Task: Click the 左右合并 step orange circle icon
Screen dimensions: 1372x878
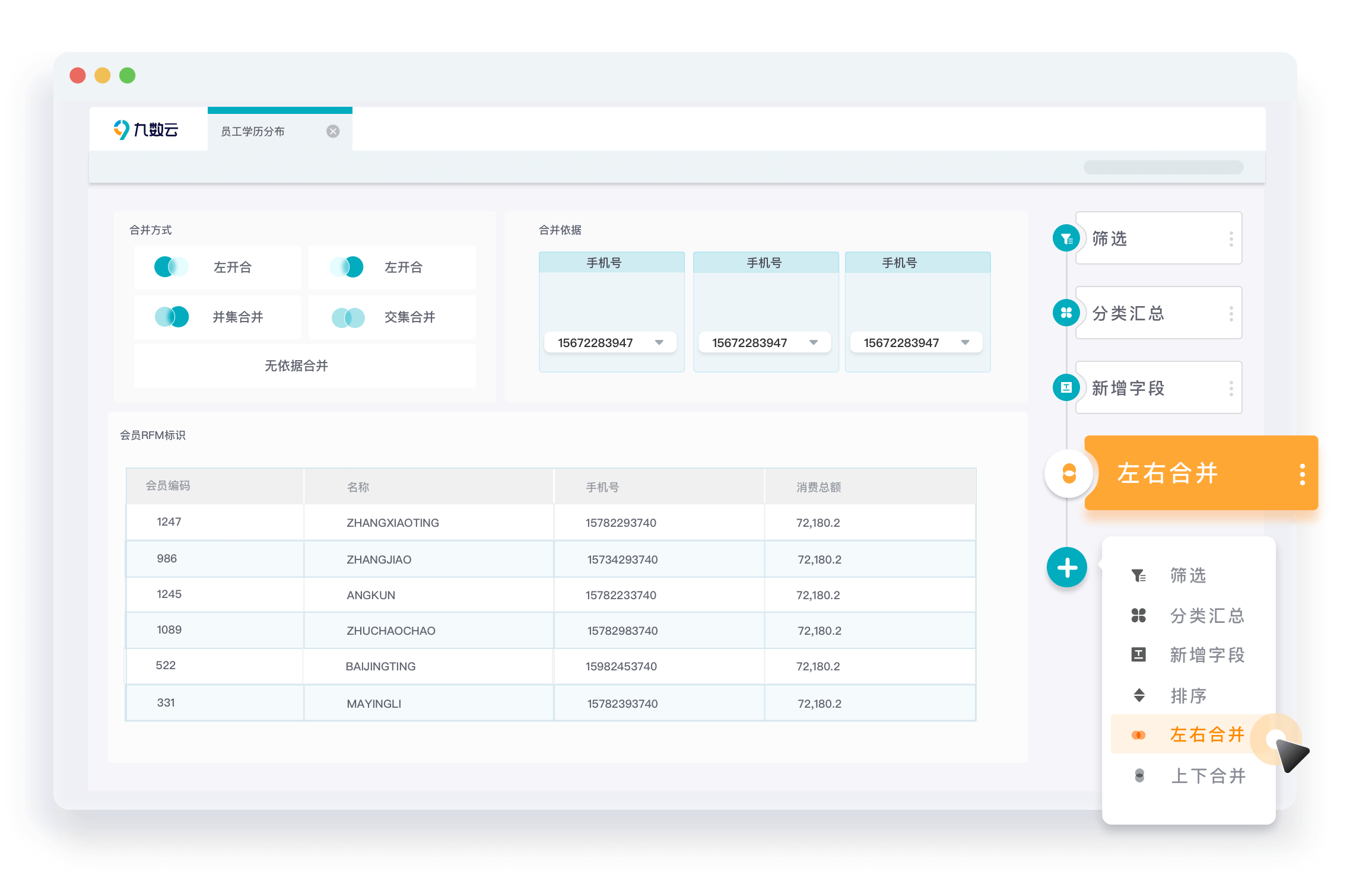Action: click(x=1068, y=473)
